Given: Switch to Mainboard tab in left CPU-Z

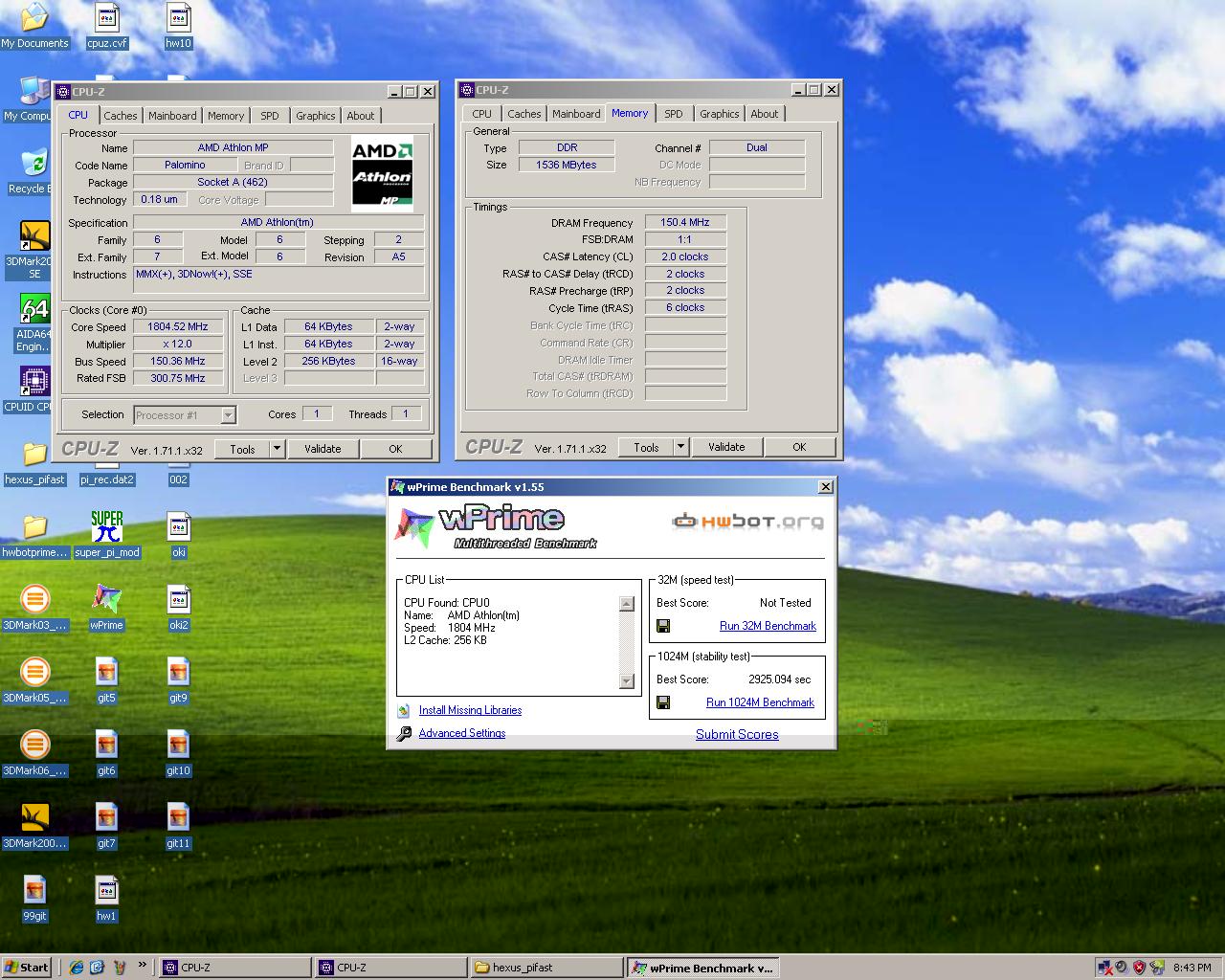Looking at the screenshot, I should pyautogui.click(x=172, y=116).
